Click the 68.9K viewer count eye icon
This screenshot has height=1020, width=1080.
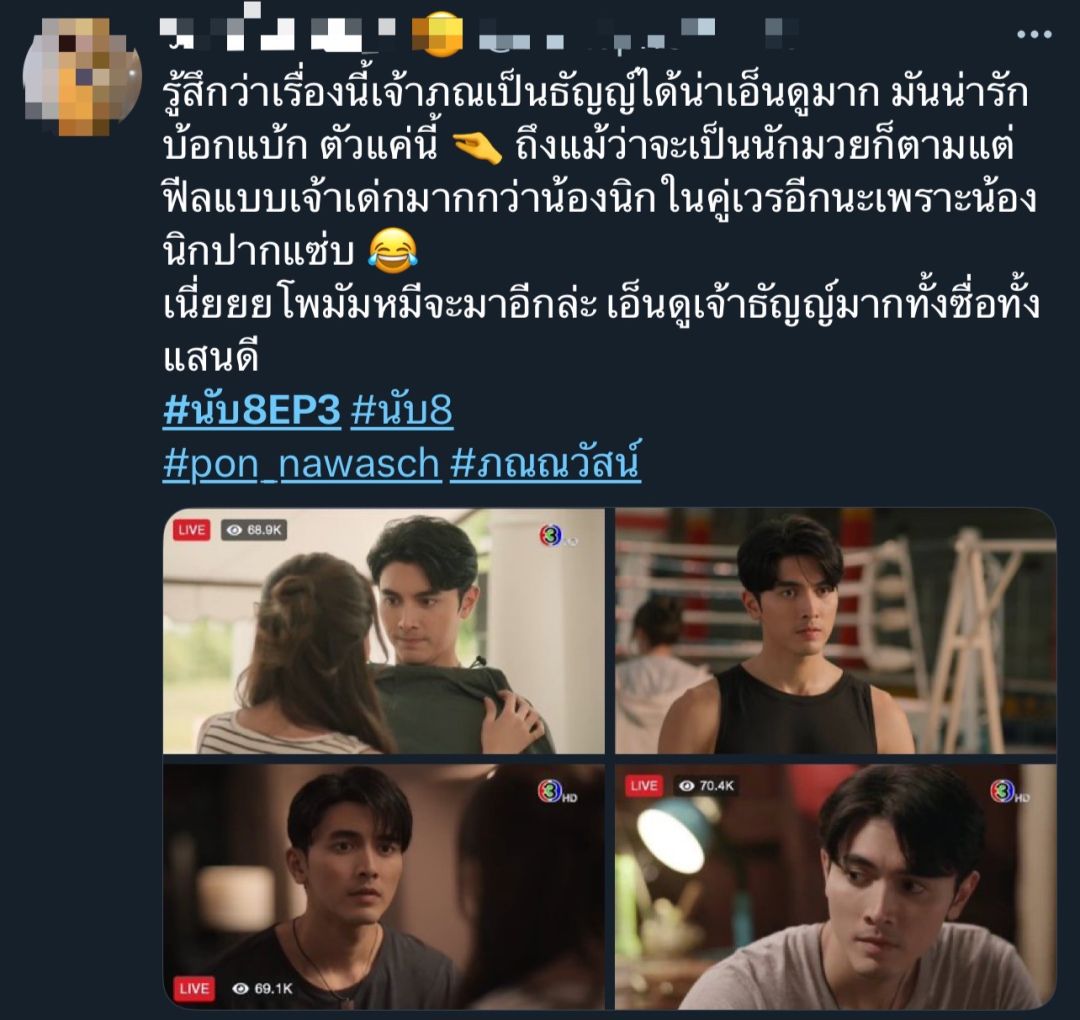235,530
